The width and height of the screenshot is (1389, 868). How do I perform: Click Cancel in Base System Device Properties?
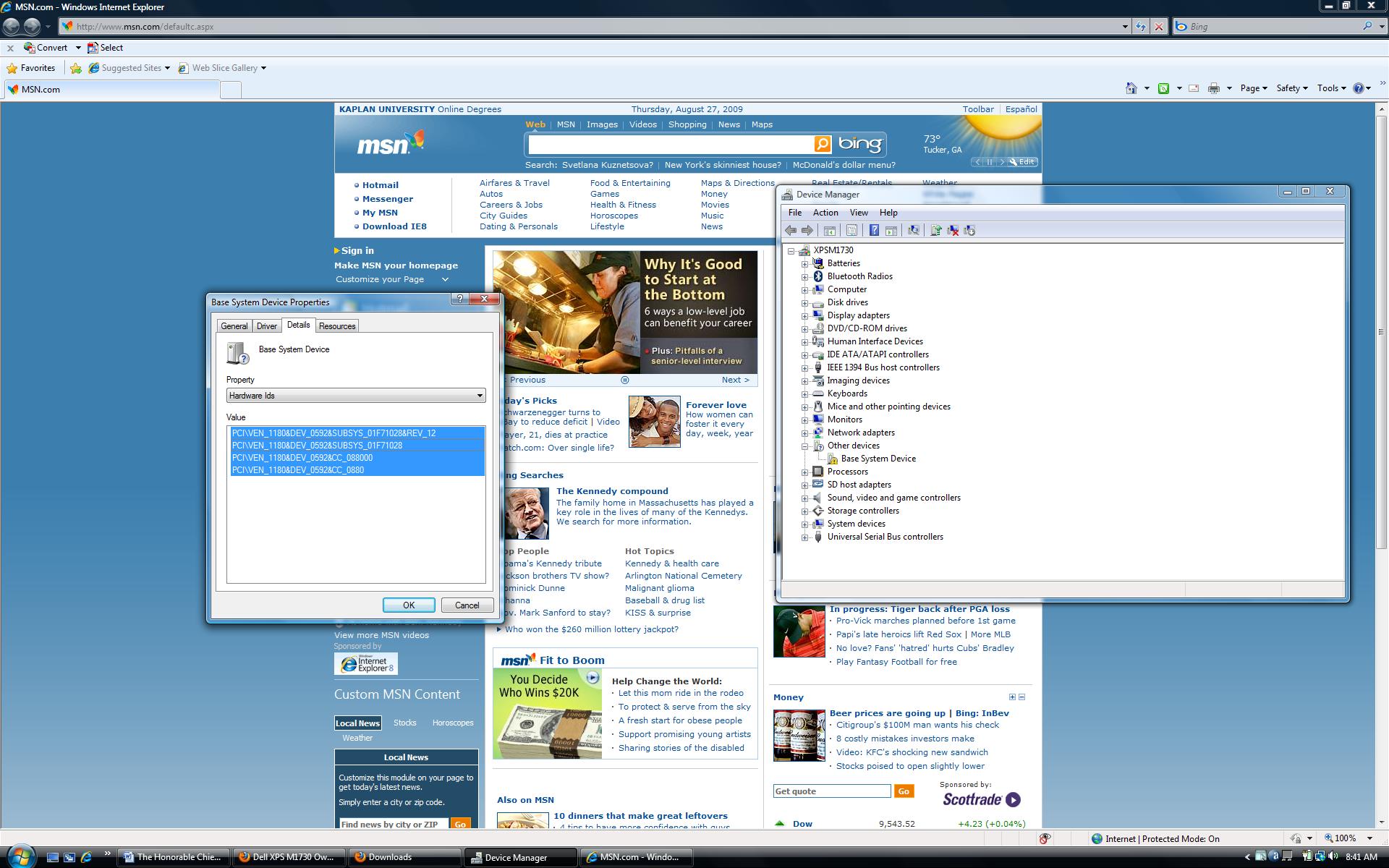[467, 605]
